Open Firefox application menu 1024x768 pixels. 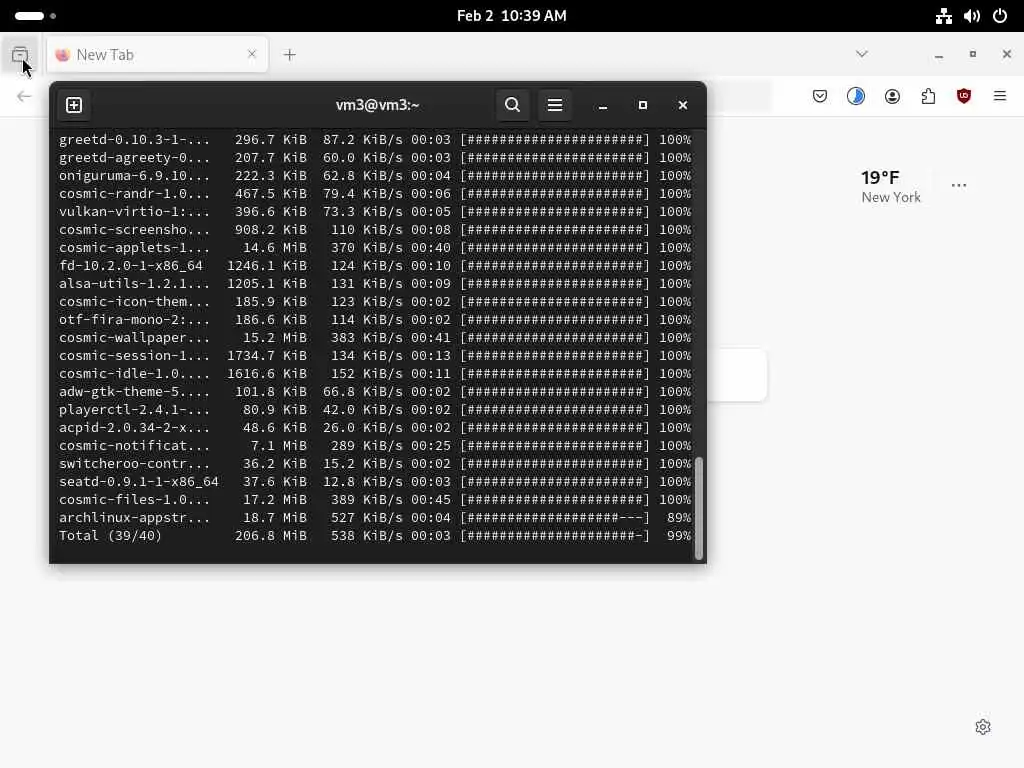point(1000,97)
